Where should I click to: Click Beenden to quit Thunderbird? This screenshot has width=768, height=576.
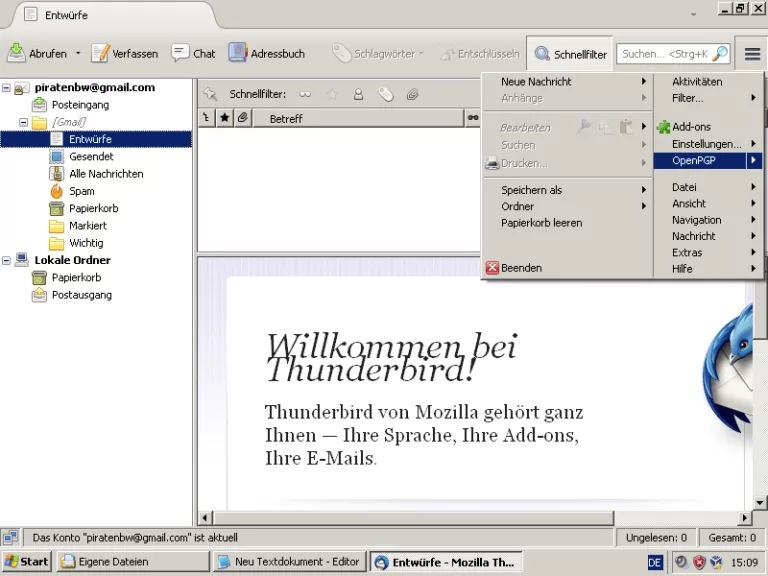pyautogui.click(x=567, y=268)
